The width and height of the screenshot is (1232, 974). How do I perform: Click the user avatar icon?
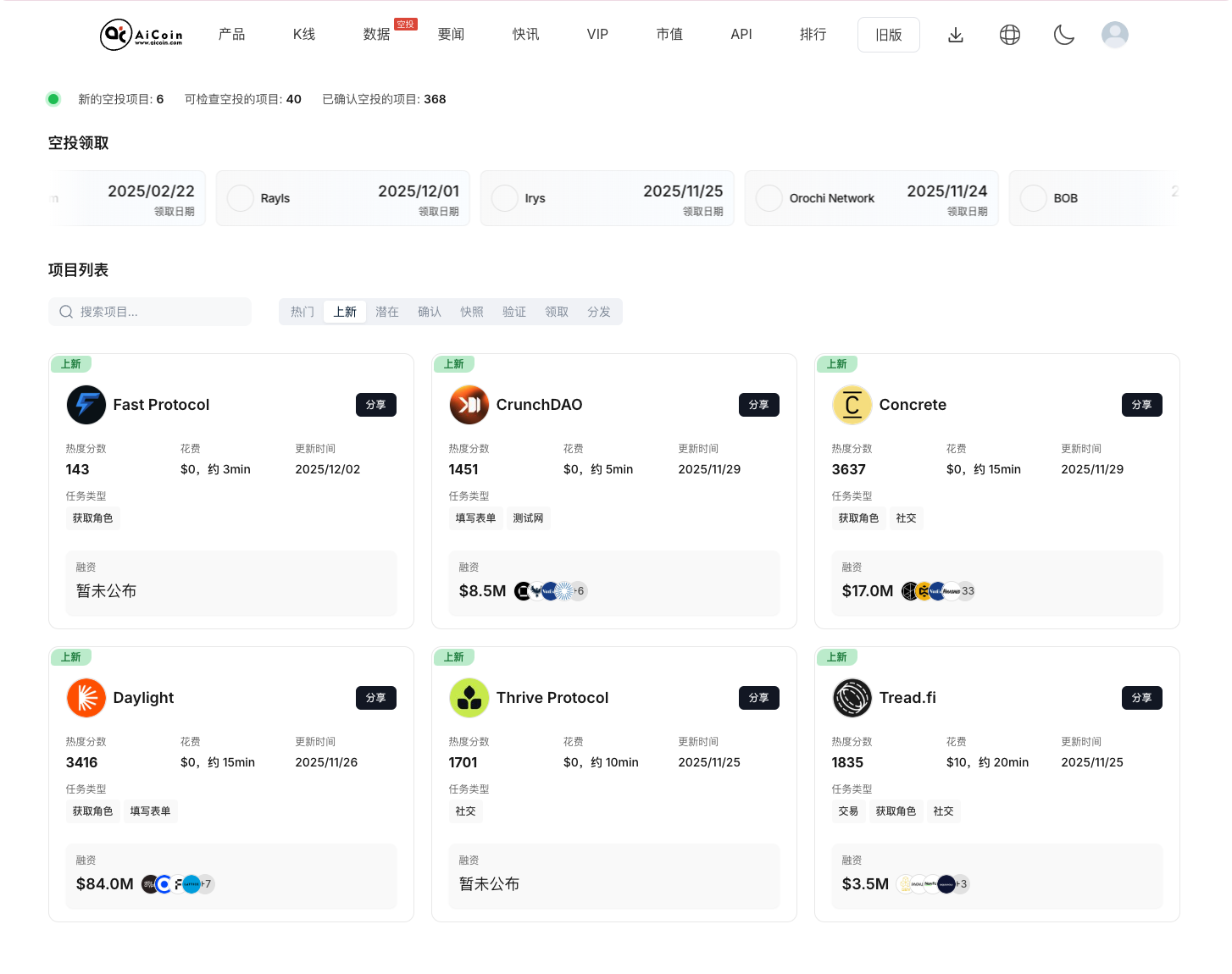[1114, 35]
